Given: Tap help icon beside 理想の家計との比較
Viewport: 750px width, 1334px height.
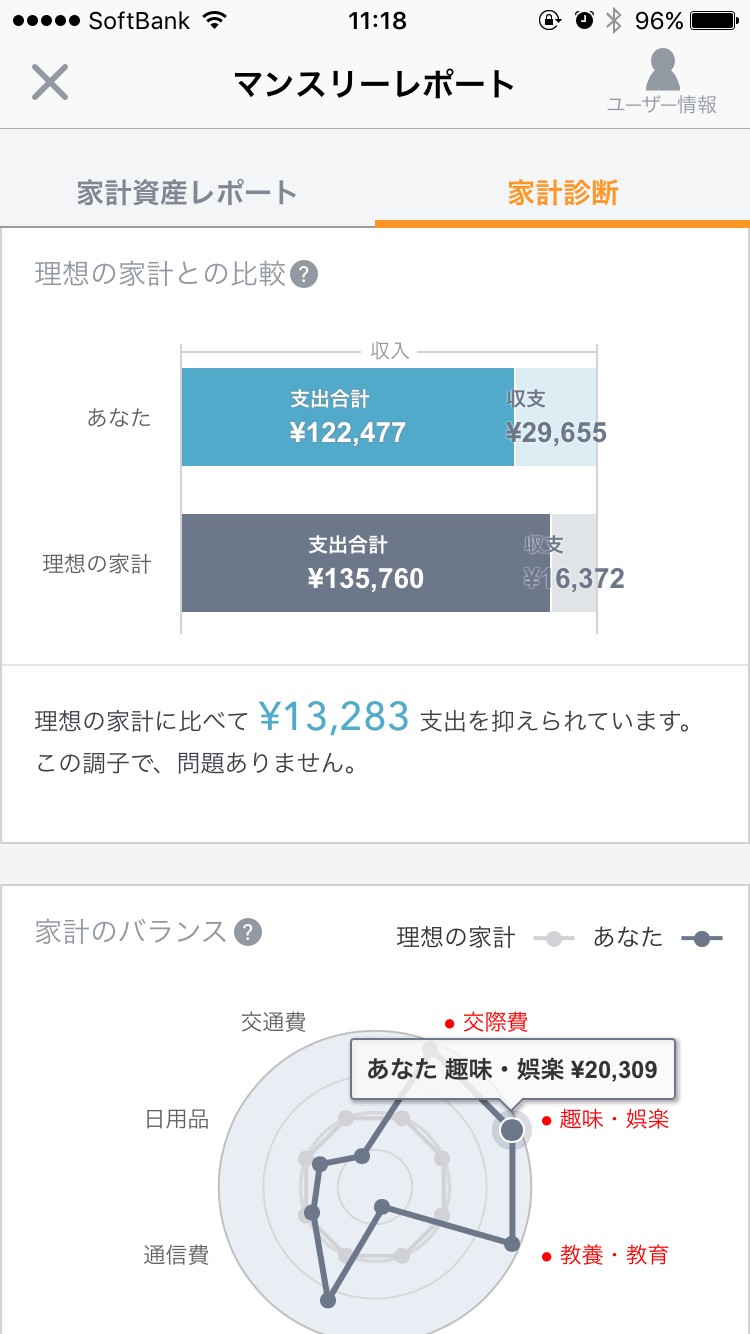Looking at the screenshot, I should [x=304, y=274].
